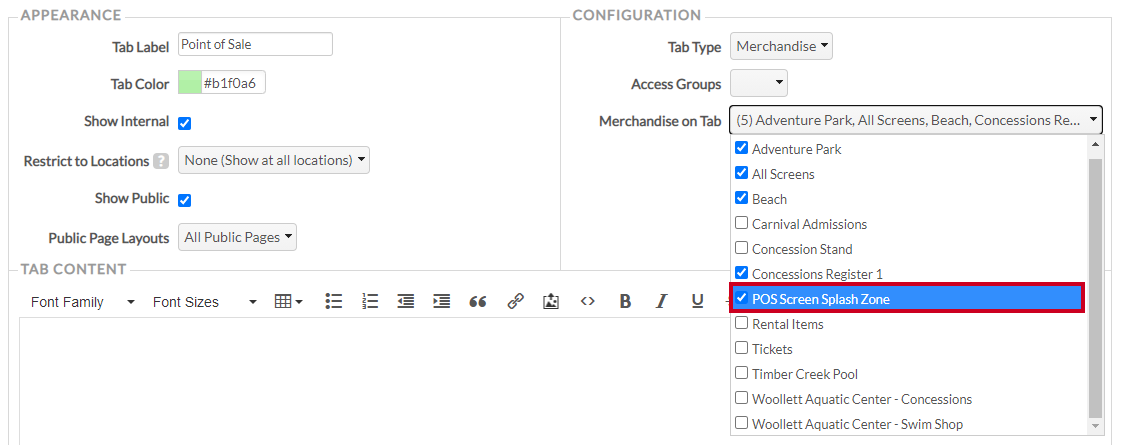Uncheck the Show Public checkbox
Image resolution: width=1122 pixels, height=445 pixels.
pyautogui.click(x=185, y=200)
